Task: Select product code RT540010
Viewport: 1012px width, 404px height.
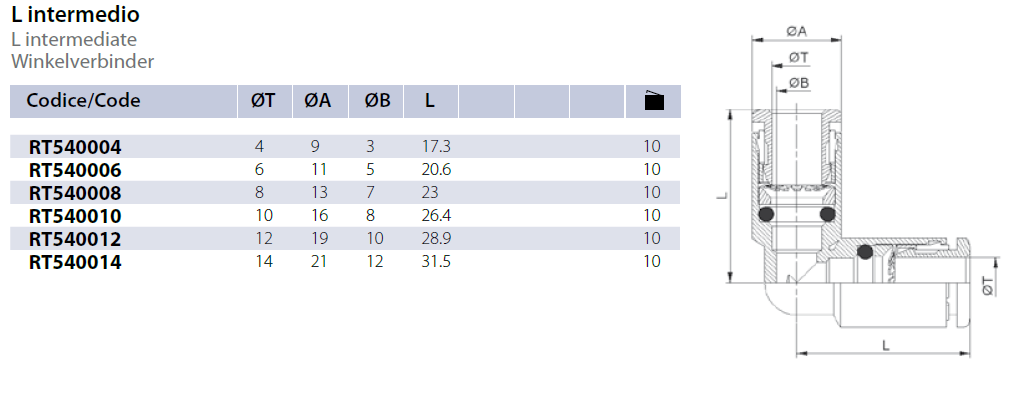Action: point(75,216)
